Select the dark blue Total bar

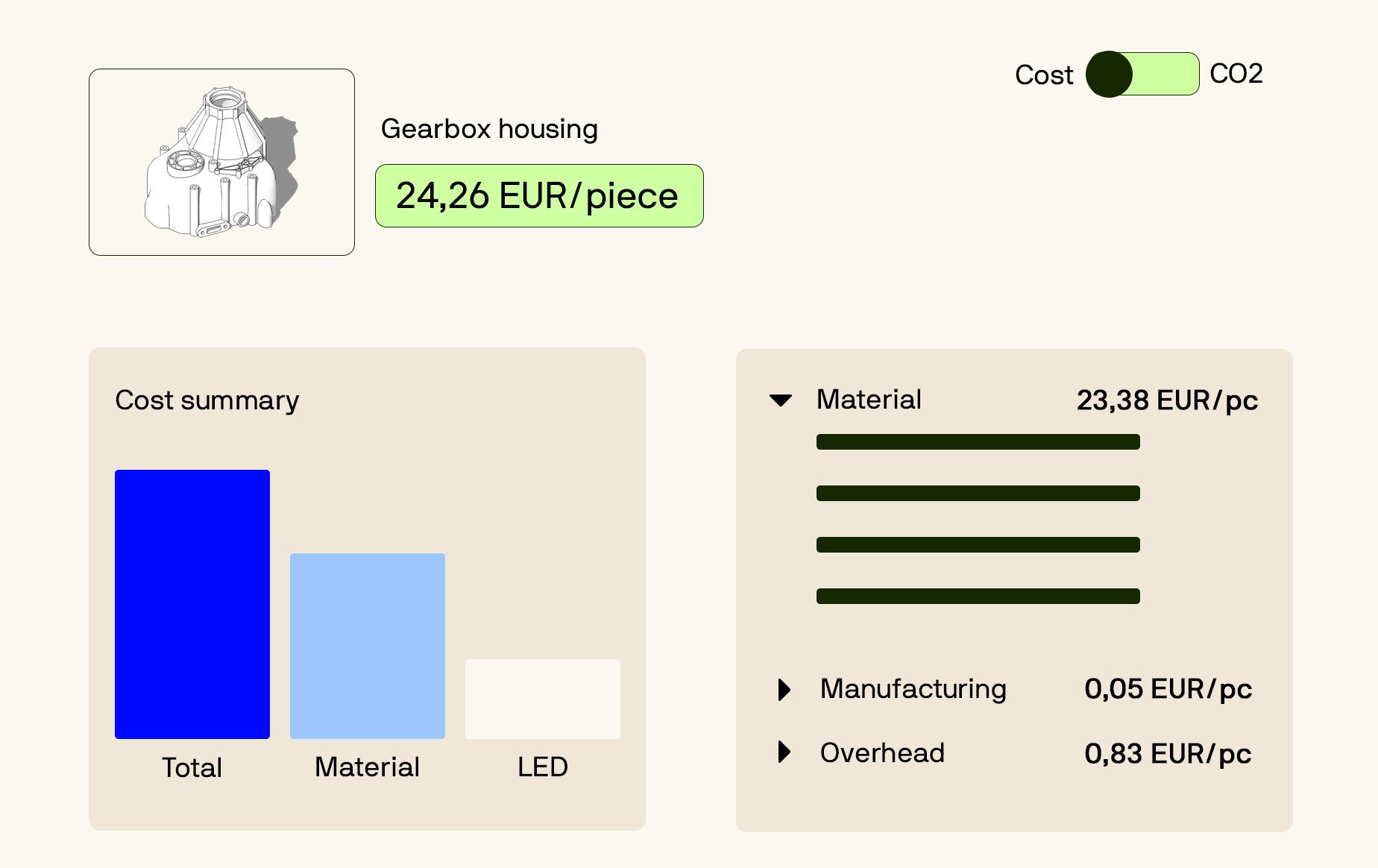click(x=192, y=604)
